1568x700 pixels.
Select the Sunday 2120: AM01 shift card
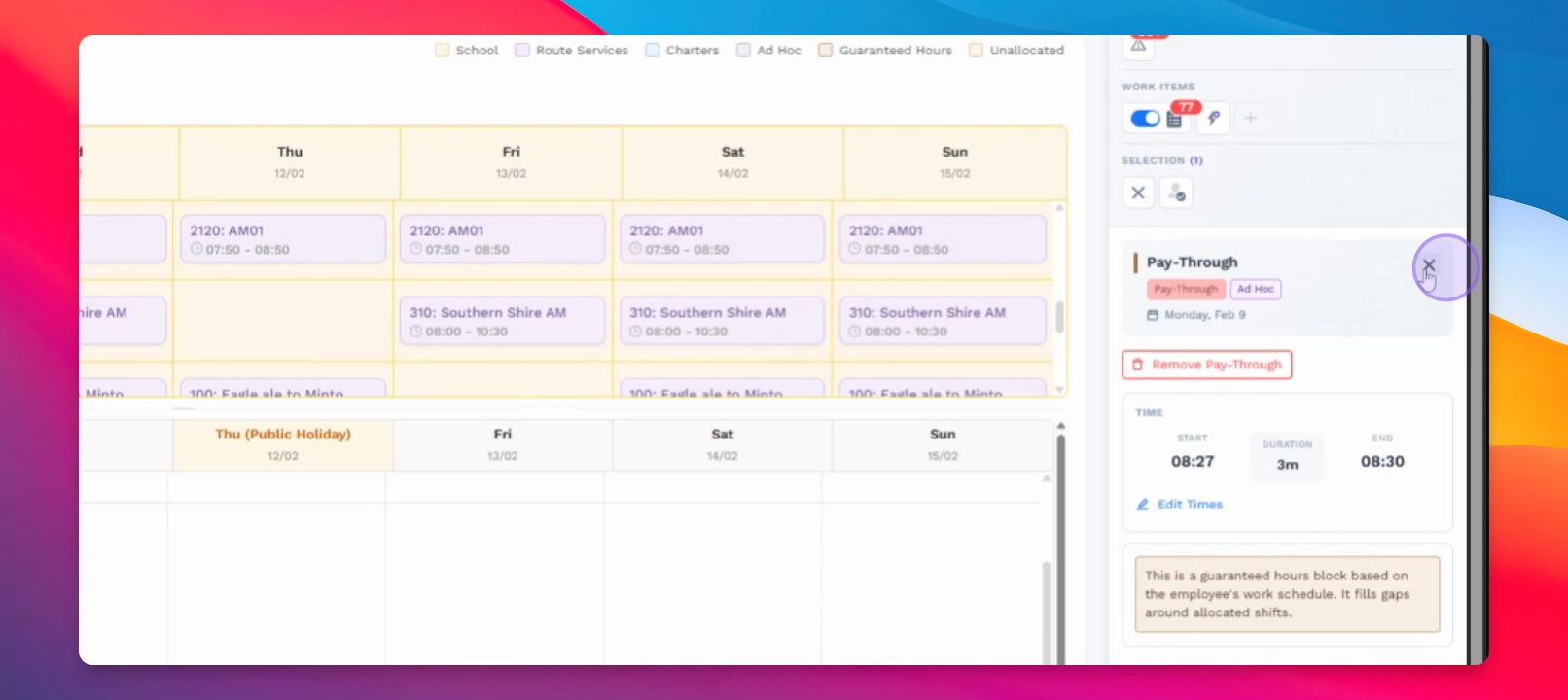[x=943, y=239]
